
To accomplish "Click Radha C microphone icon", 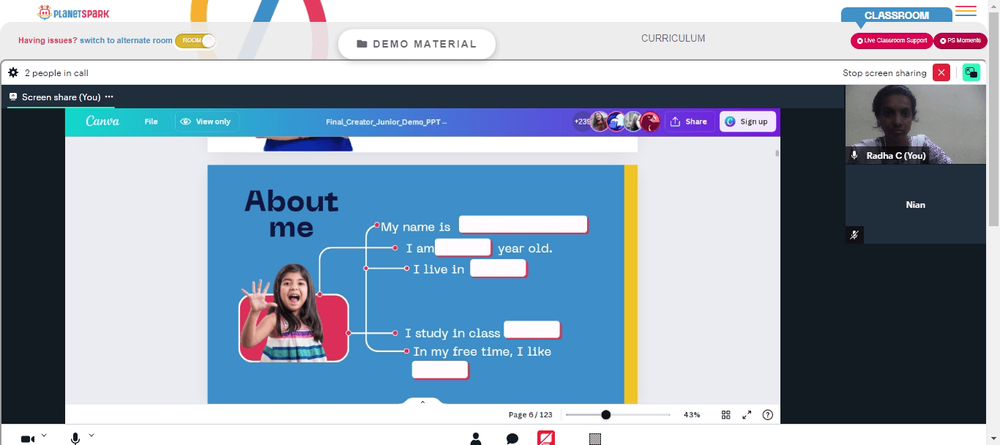I will 854,155.
